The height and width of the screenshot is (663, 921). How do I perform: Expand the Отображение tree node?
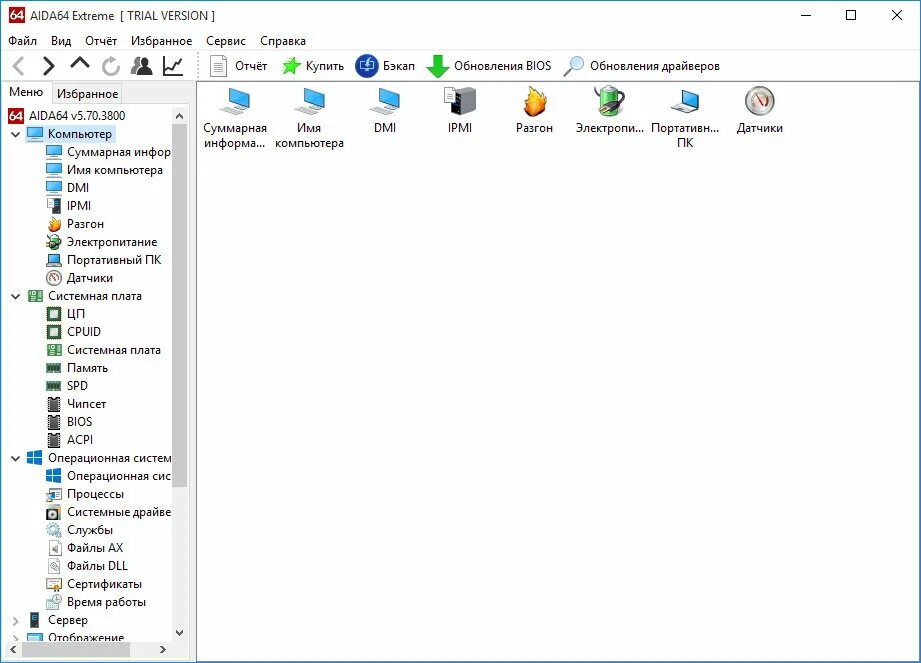pos(16,637)
